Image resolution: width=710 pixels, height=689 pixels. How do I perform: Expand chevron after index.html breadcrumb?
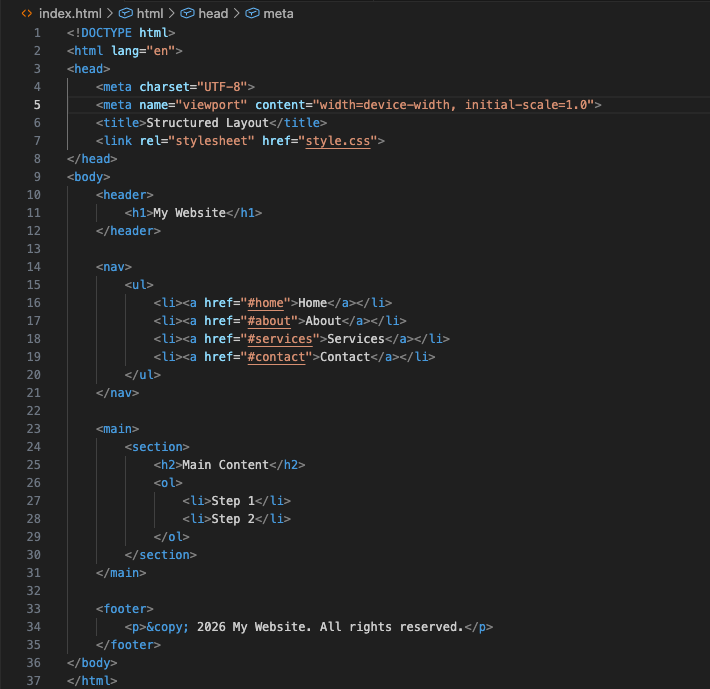pyautogui.click(x=110, y=14)
